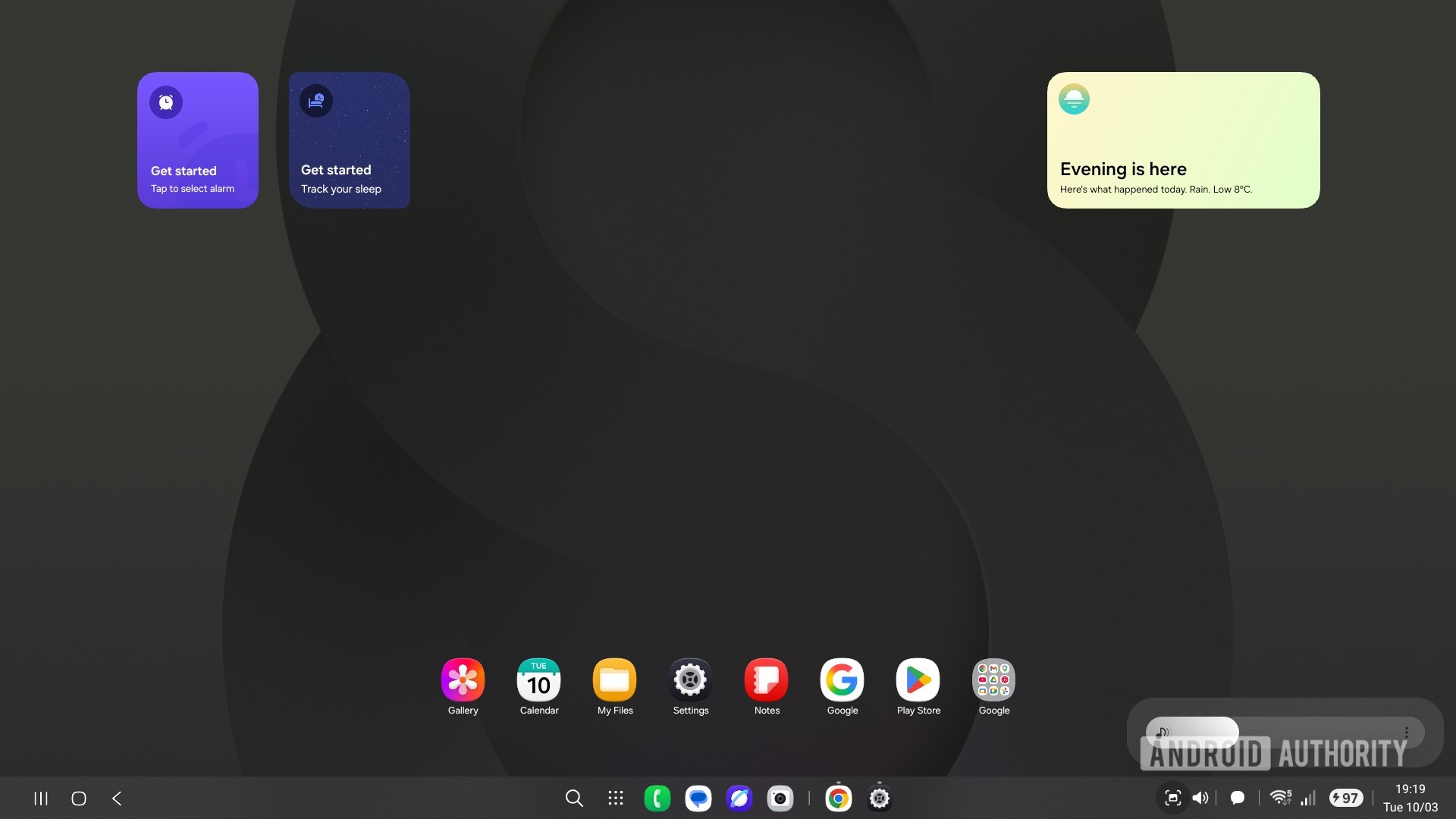Open the Gallery app
The width and height of the screenshot is (1456, 819).
point(463,680)
